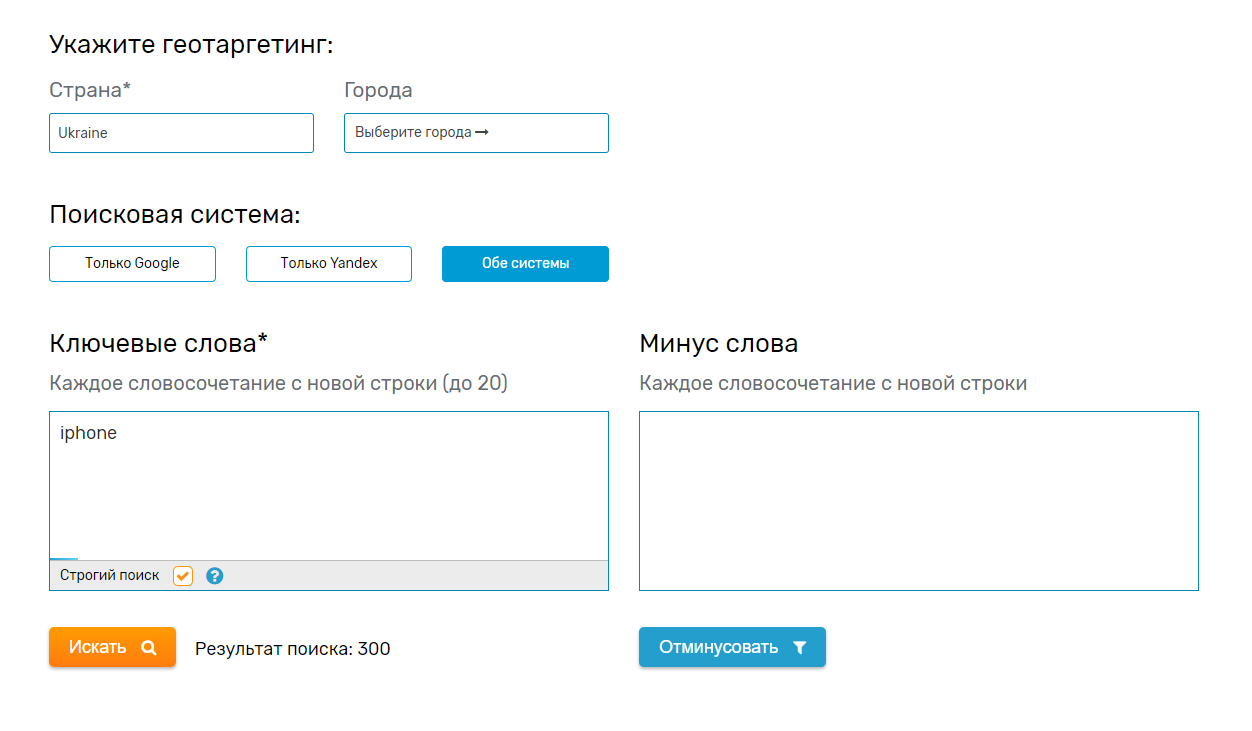This screenshot has width=1252, height=731.
Task: Select Только Google search engine option
Action: click(132, 263)
